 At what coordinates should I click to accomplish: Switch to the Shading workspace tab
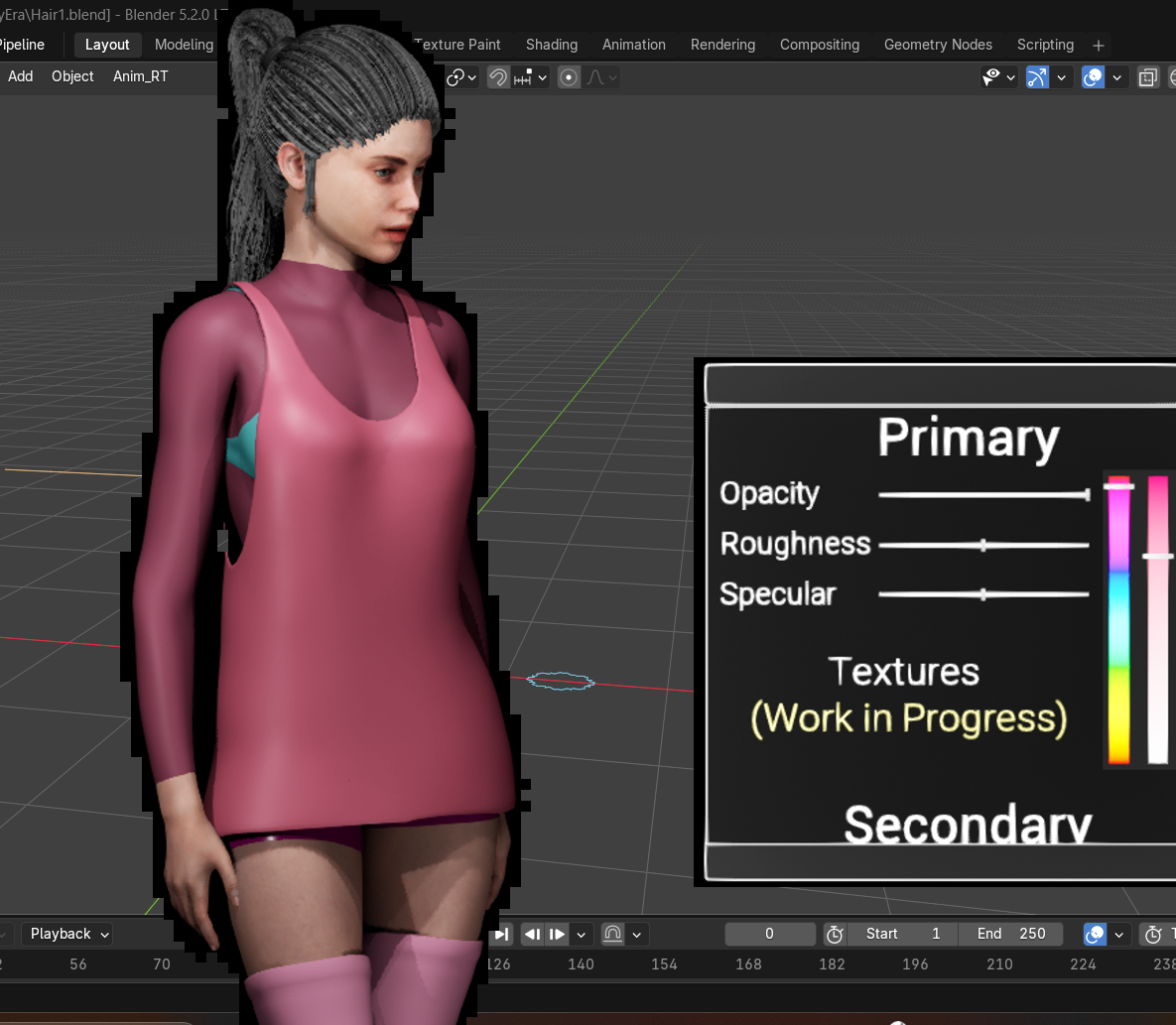(x=552, y=45)
